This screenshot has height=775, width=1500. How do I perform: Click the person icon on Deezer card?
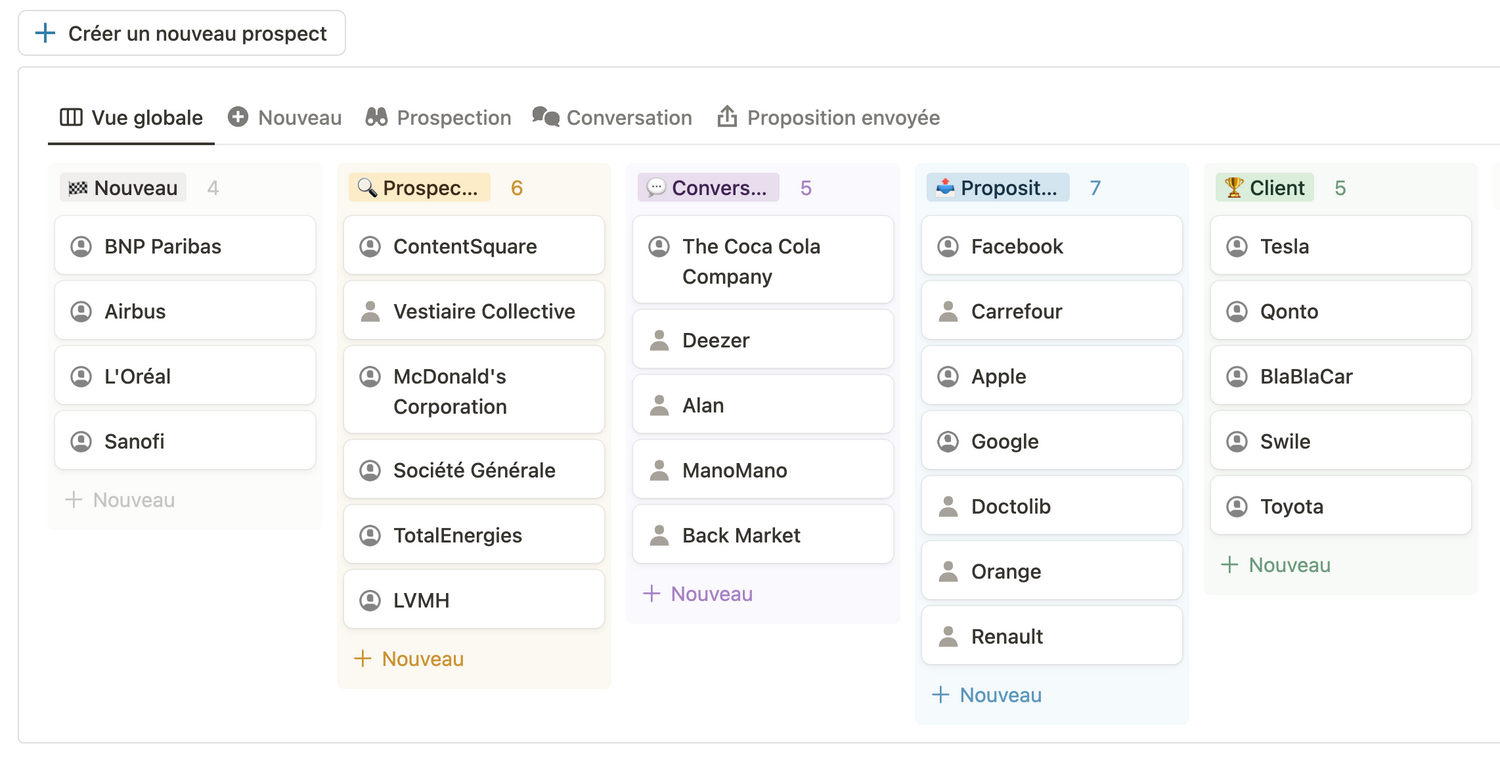click(x=659, y=340)
